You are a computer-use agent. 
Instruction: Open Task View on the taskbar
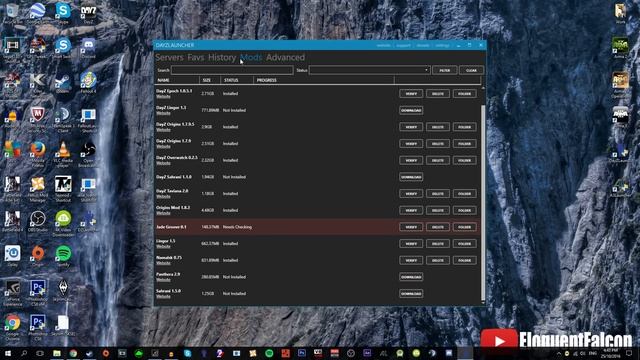[x=40, y=353]
